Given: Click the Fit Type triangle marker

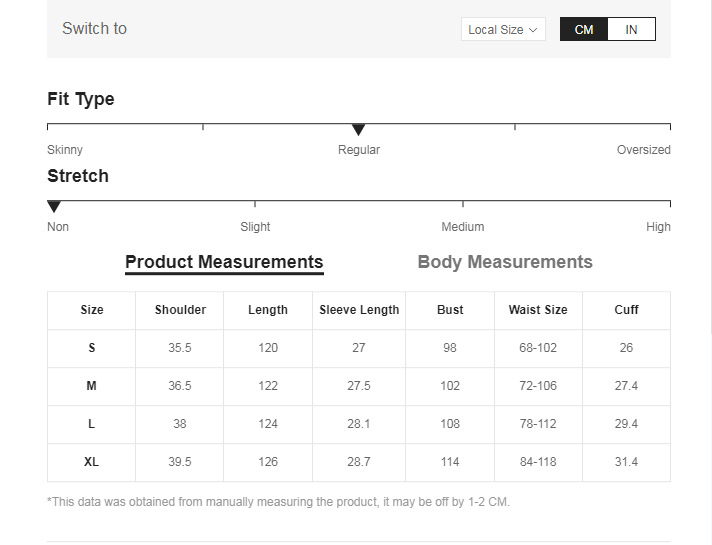Looking at the screenshot, I should tap(359, 130).
